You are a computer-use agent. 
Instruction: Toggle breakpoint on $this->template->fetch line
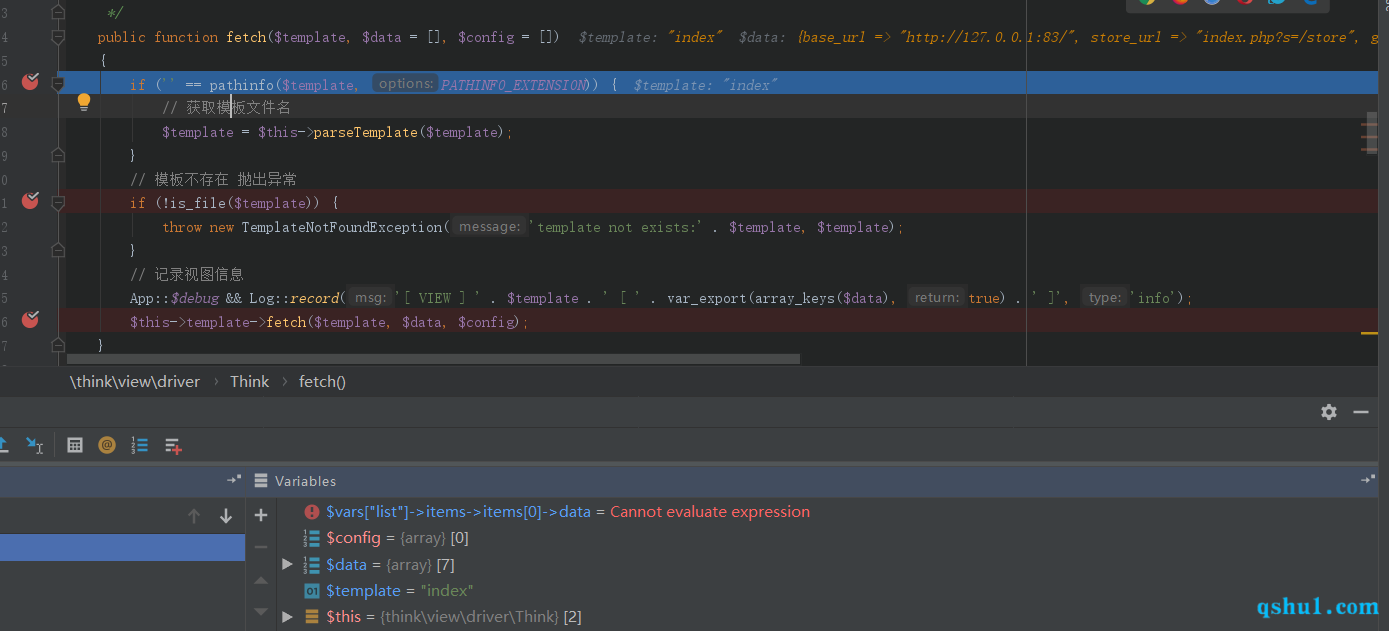(30, 319)
